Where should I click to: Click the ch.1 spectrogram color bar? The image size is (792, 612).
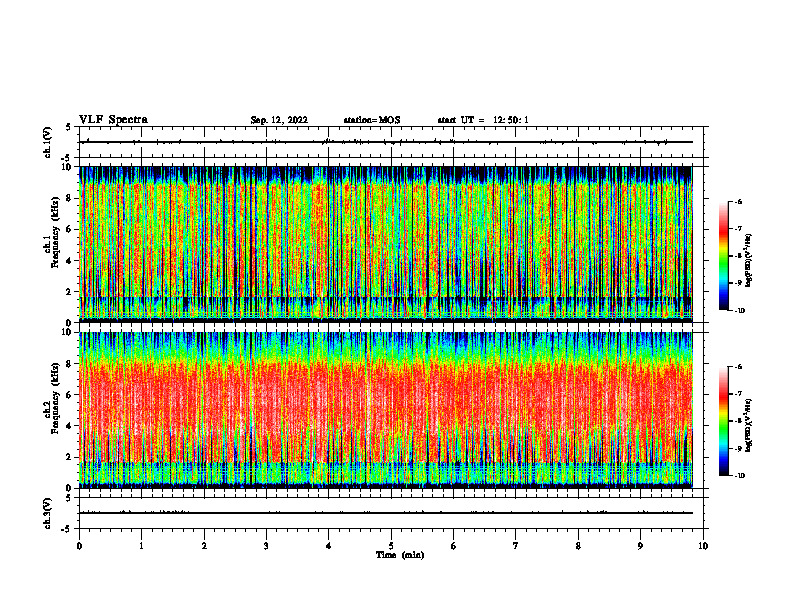point(723,256)
